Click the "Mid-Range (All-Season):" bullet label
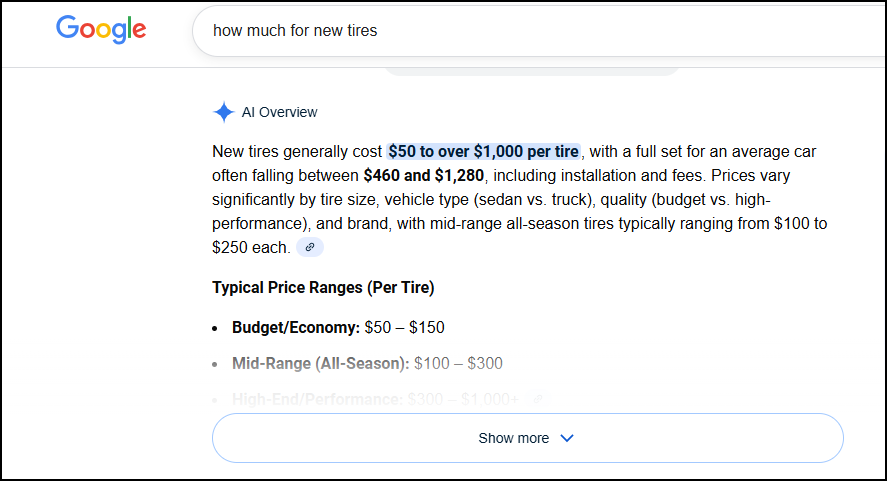This screenshot has width=887, height=481. click(320, 363)
